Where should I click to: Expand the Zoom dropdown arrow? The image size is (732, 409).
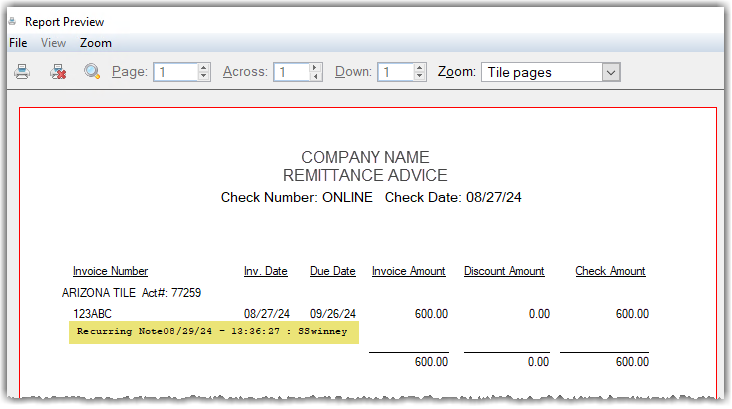click(611, 72)
